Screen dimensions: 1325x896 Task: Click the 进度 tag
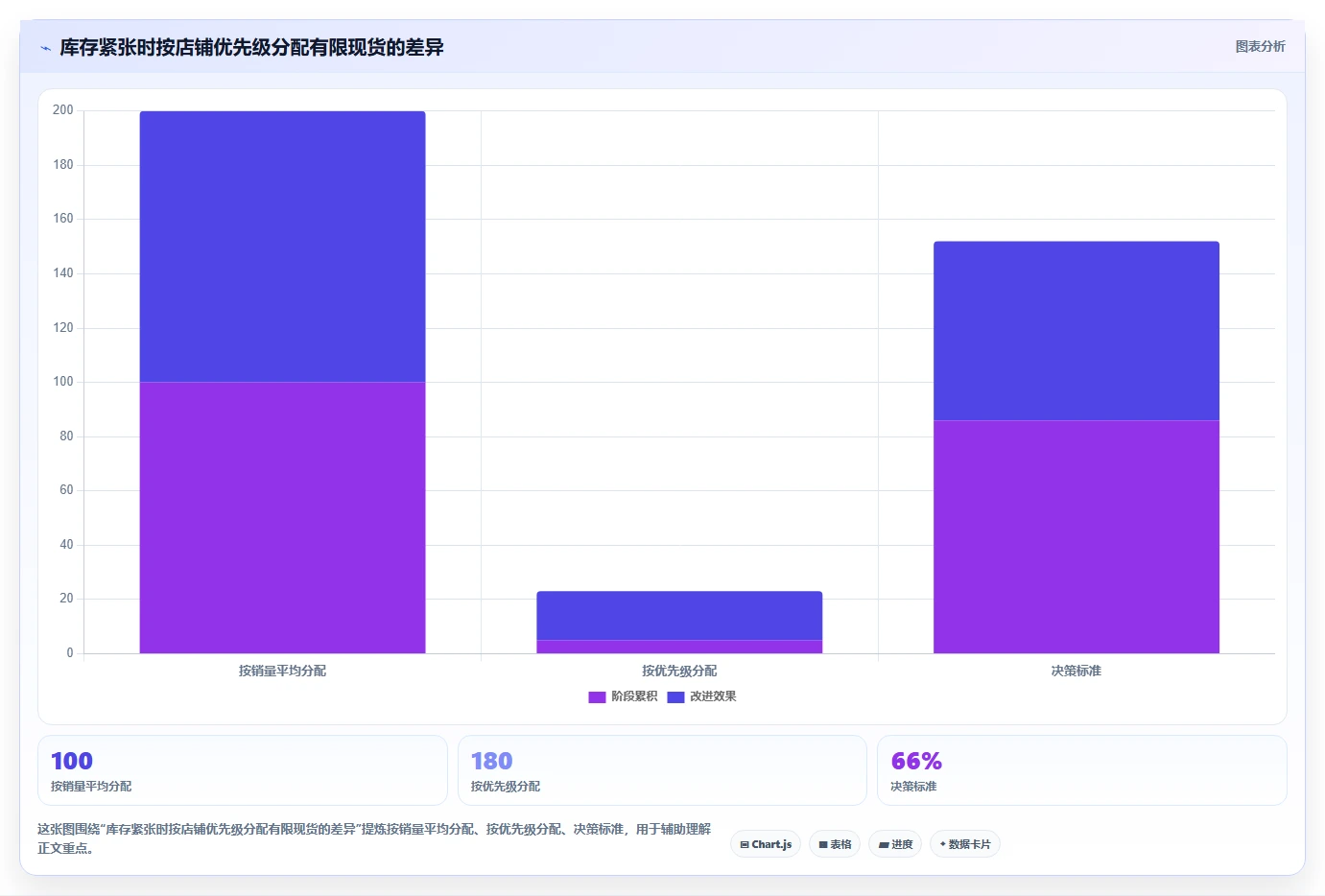[896, 844]
